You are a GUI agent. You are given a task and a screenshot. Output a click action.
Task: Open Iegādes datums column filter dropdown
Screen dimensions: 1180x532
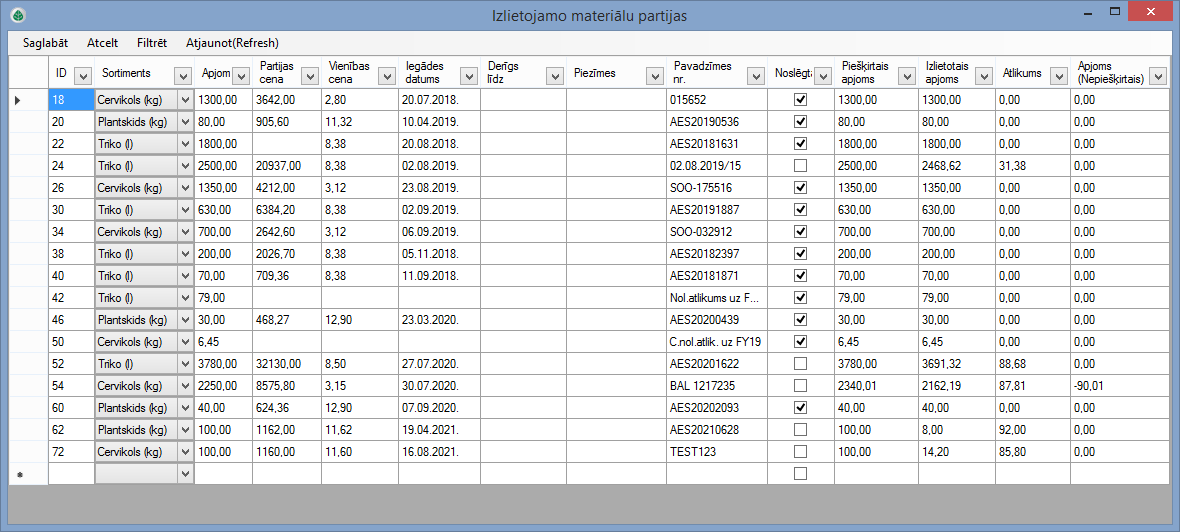(x=467, y=74)
